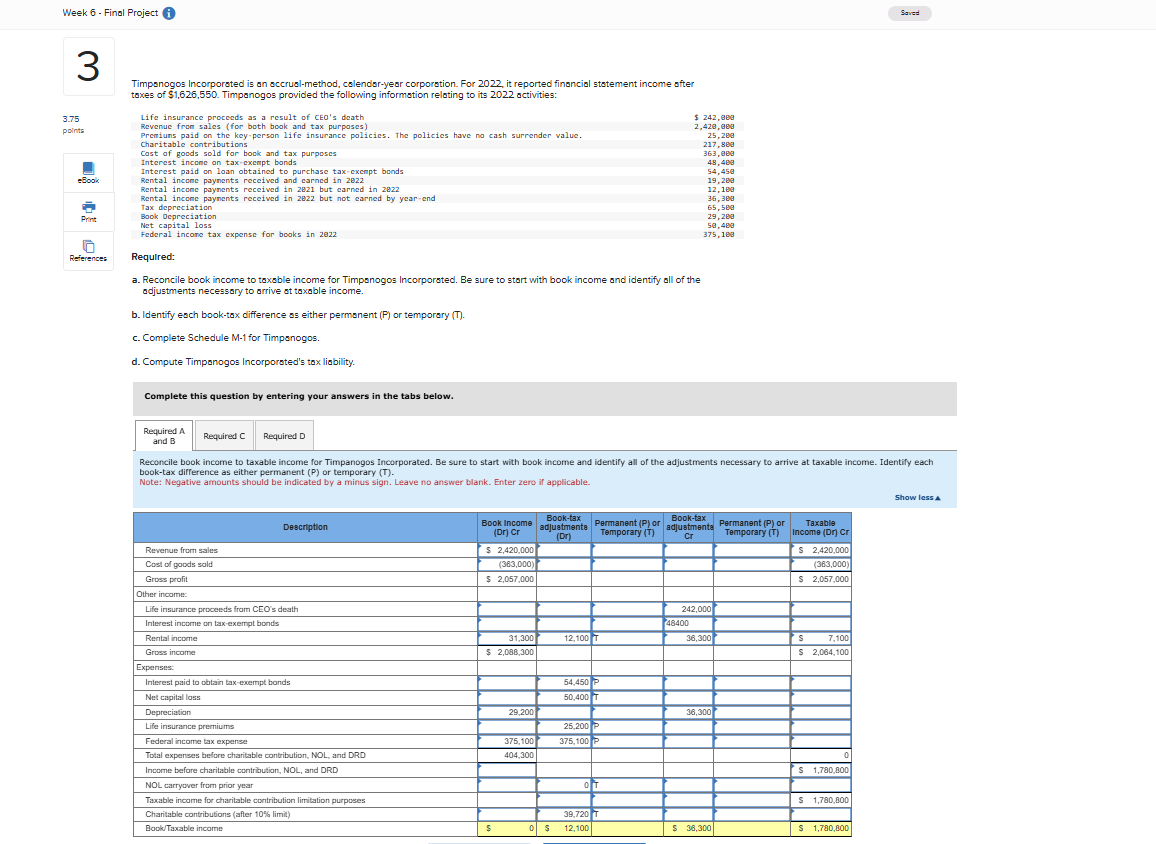Edit Life insurance proceeds book income cell

(507, 610)
